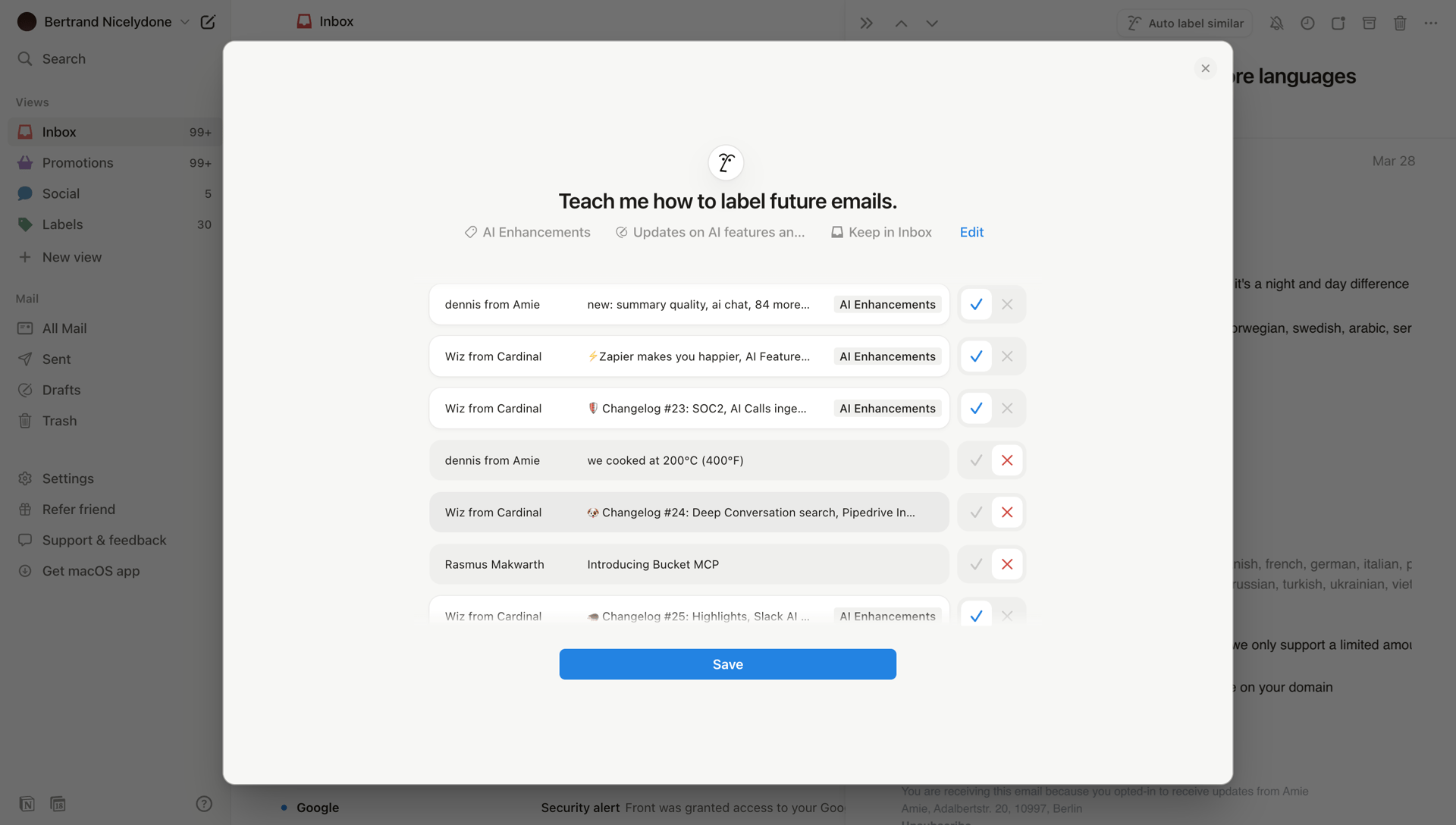
Task: Edit the auto-label conditions
Action: (971, 232)
